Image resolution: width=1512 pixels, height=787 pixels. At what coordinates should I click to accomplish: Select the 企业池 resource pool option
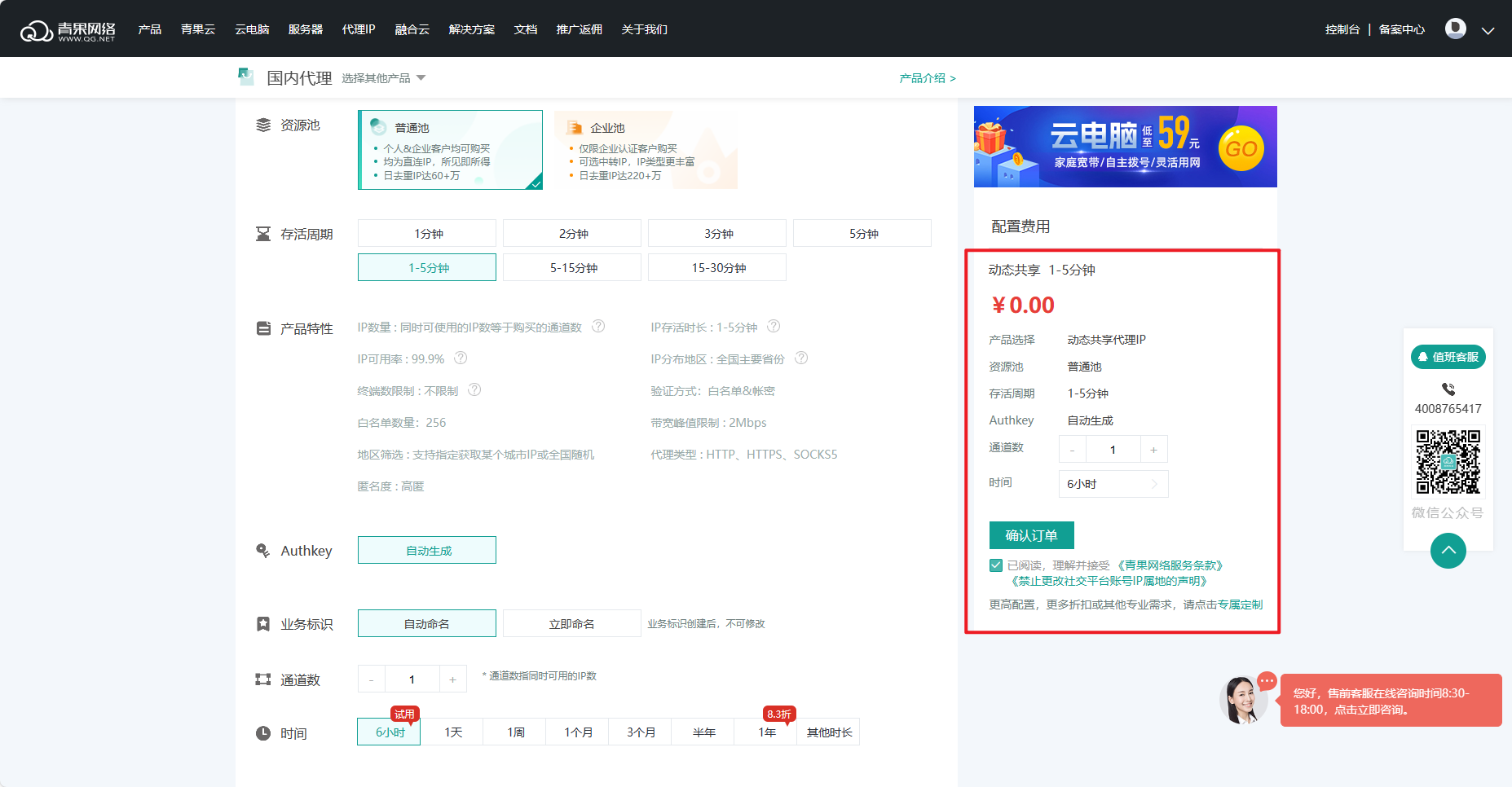point(646,150)
